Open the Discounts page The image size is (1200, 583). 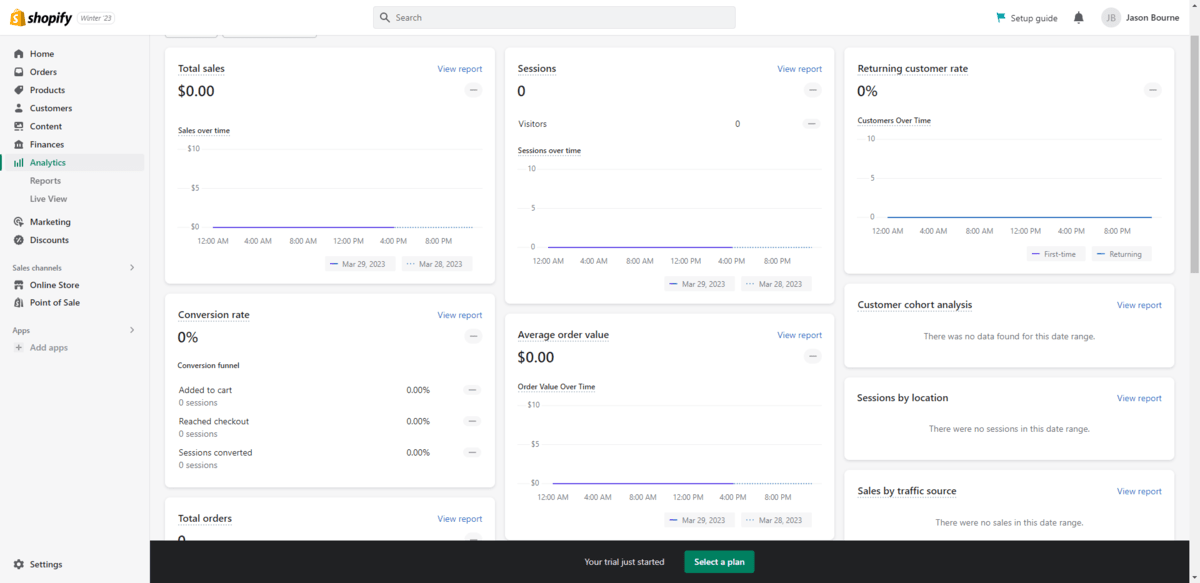(49, 239)
